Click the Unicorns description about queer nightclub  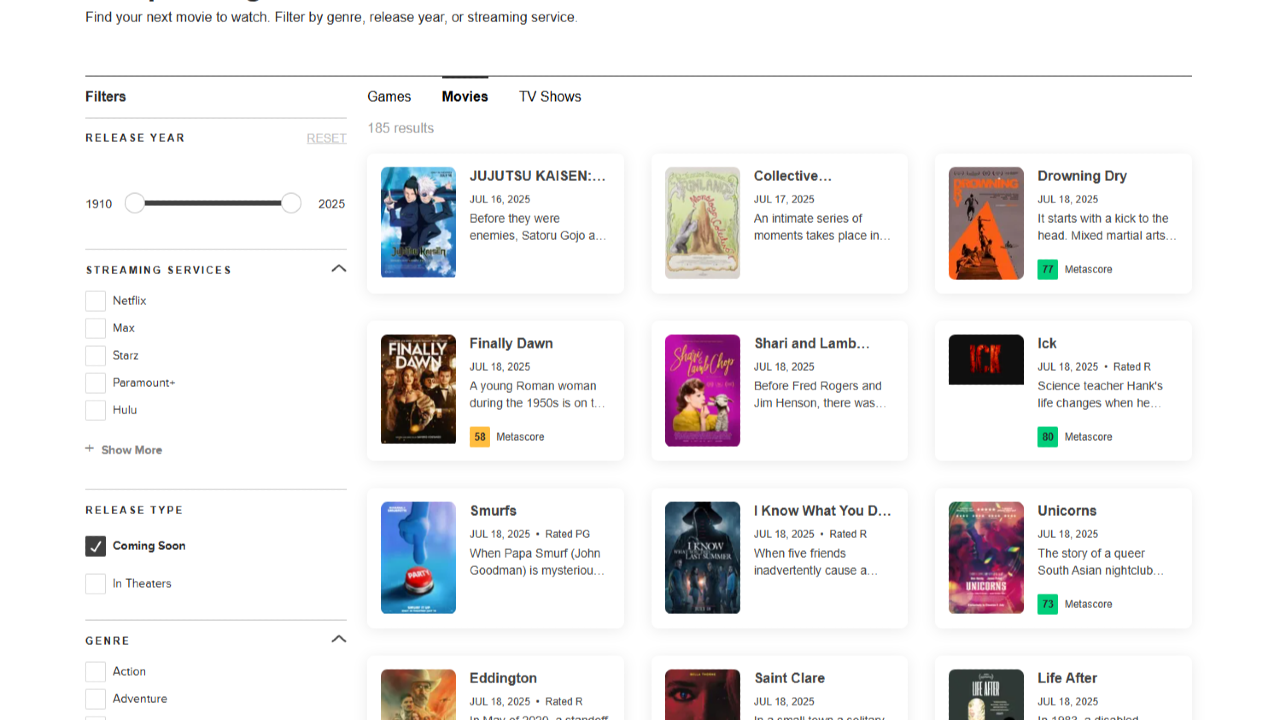pyautogui.click(x=1100, y=562)
